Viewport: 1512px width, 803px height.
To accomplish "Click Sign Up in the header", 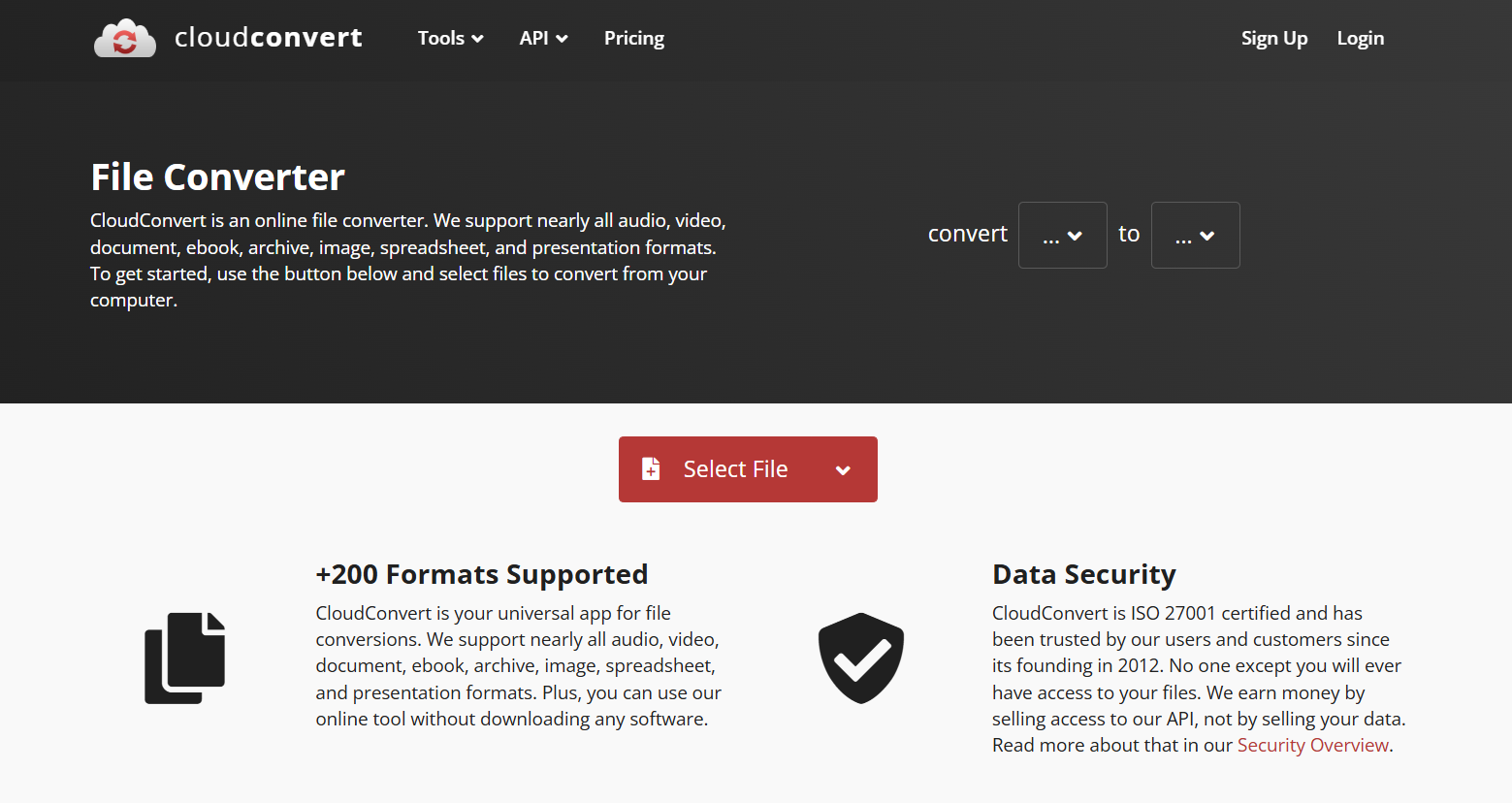I will tap(1274, 38).
